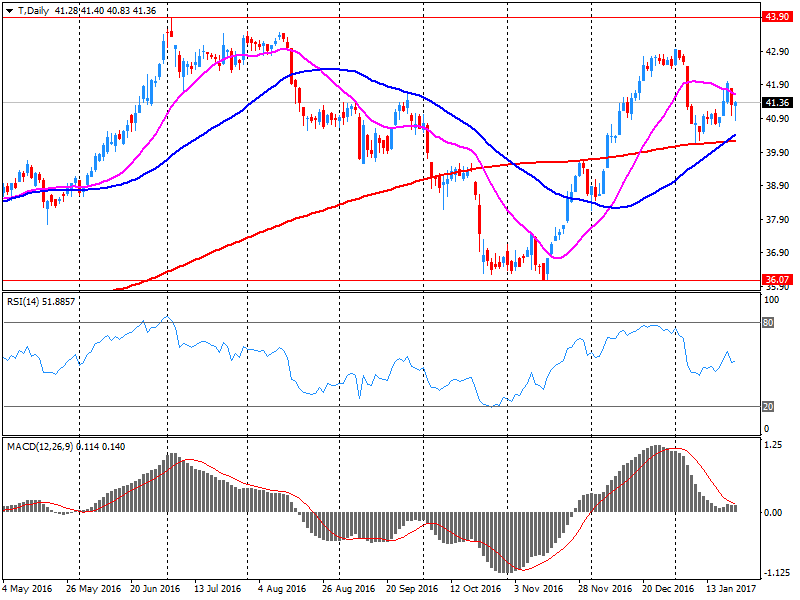This screenshot has height=600, width=800.
Task: Click the MACD scale value 0.00
Action: coord(773,513)
